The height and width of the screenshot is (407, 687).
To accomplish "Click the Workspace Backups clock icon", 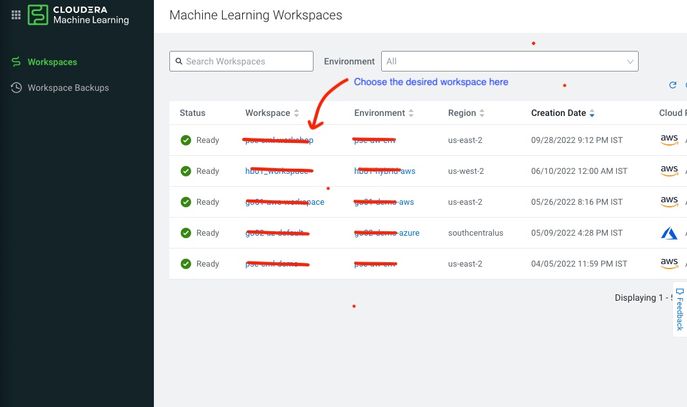I will point(16,88).
